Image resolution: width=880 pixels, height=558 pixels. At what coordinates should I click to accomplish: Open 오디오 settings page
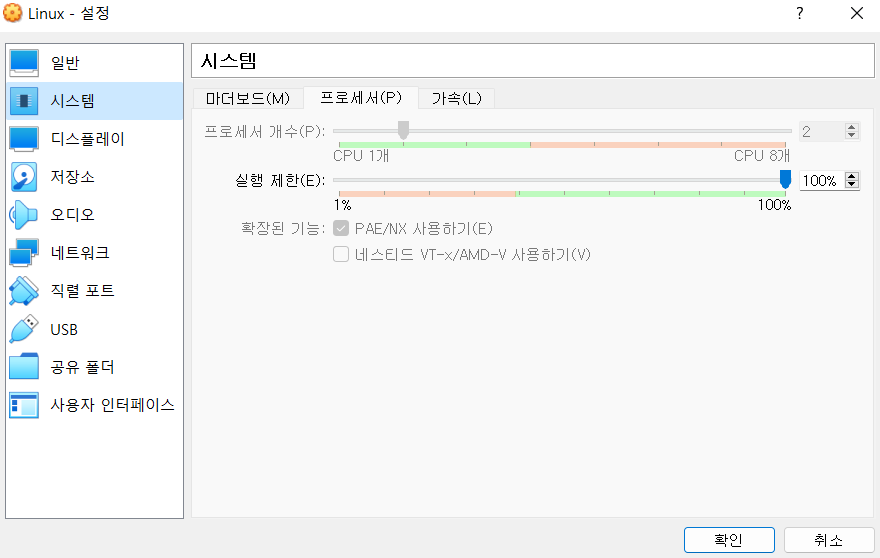click(x=94, y=215)
